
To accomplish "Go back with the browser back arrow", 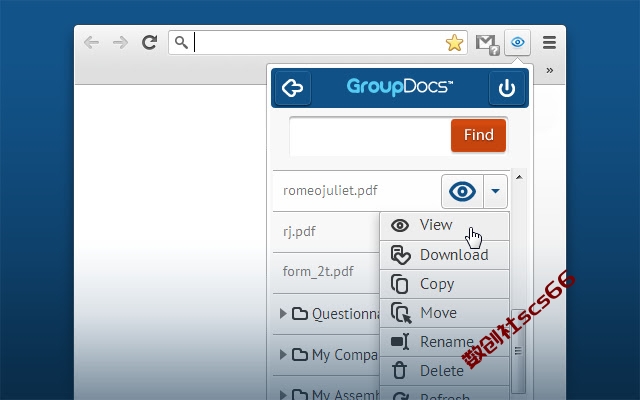I will (x=91, y=42).
